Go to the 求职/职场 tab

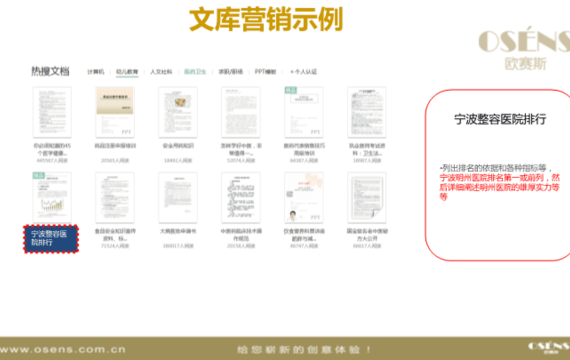click(230, 72)
